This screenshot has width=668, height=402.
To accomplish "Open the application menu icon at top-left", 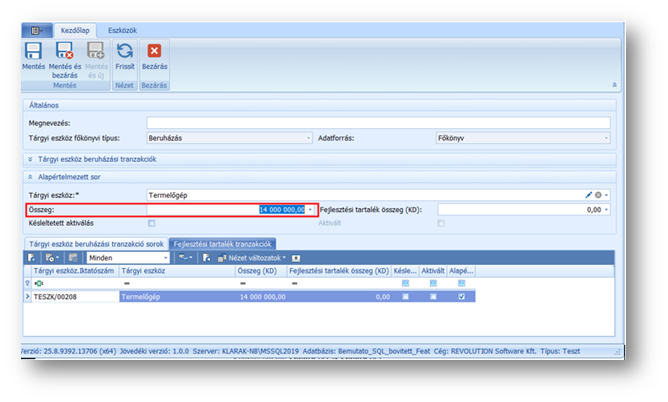I will click(35, 31).
